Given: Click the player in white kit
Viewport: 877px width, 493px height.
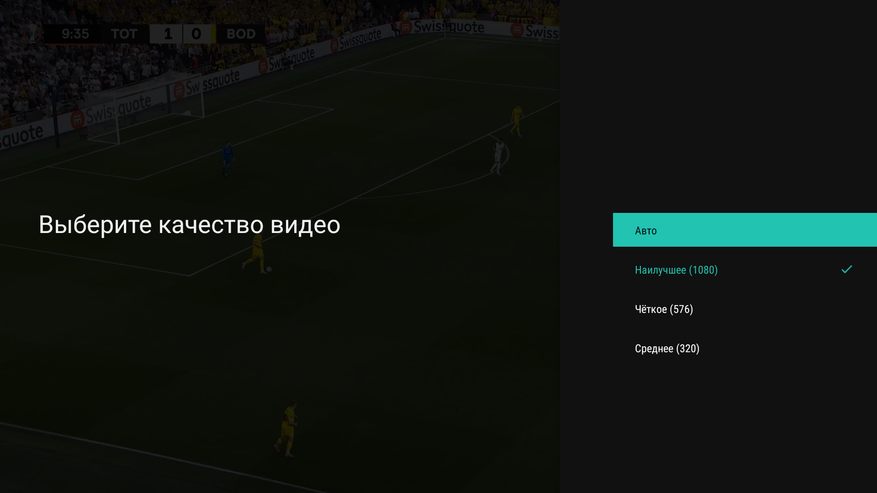Looking at the screenshot, I should (x=497, y=157).
